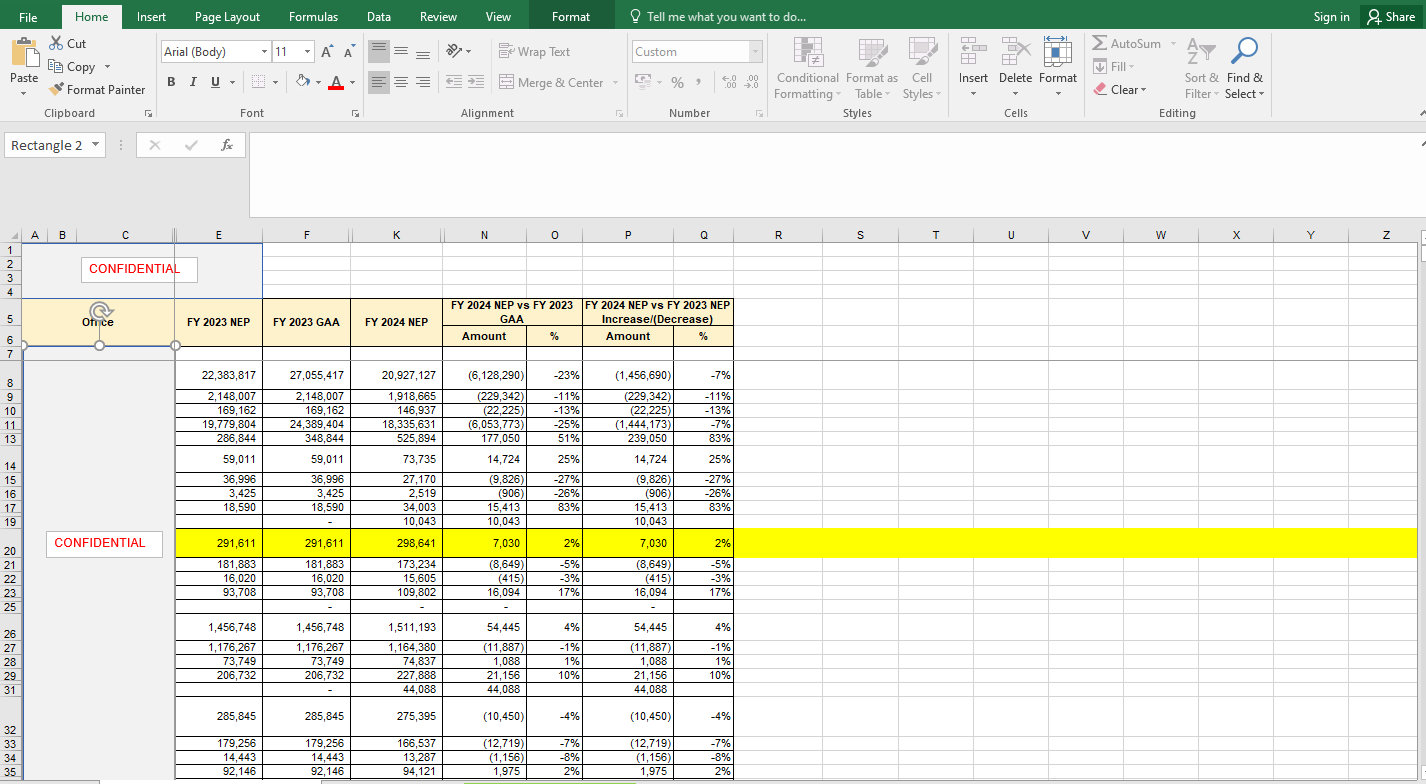The image size is (1426, 784).
Task: Open the Formulas ribbon tab
Action: click(x=313, y=16)
